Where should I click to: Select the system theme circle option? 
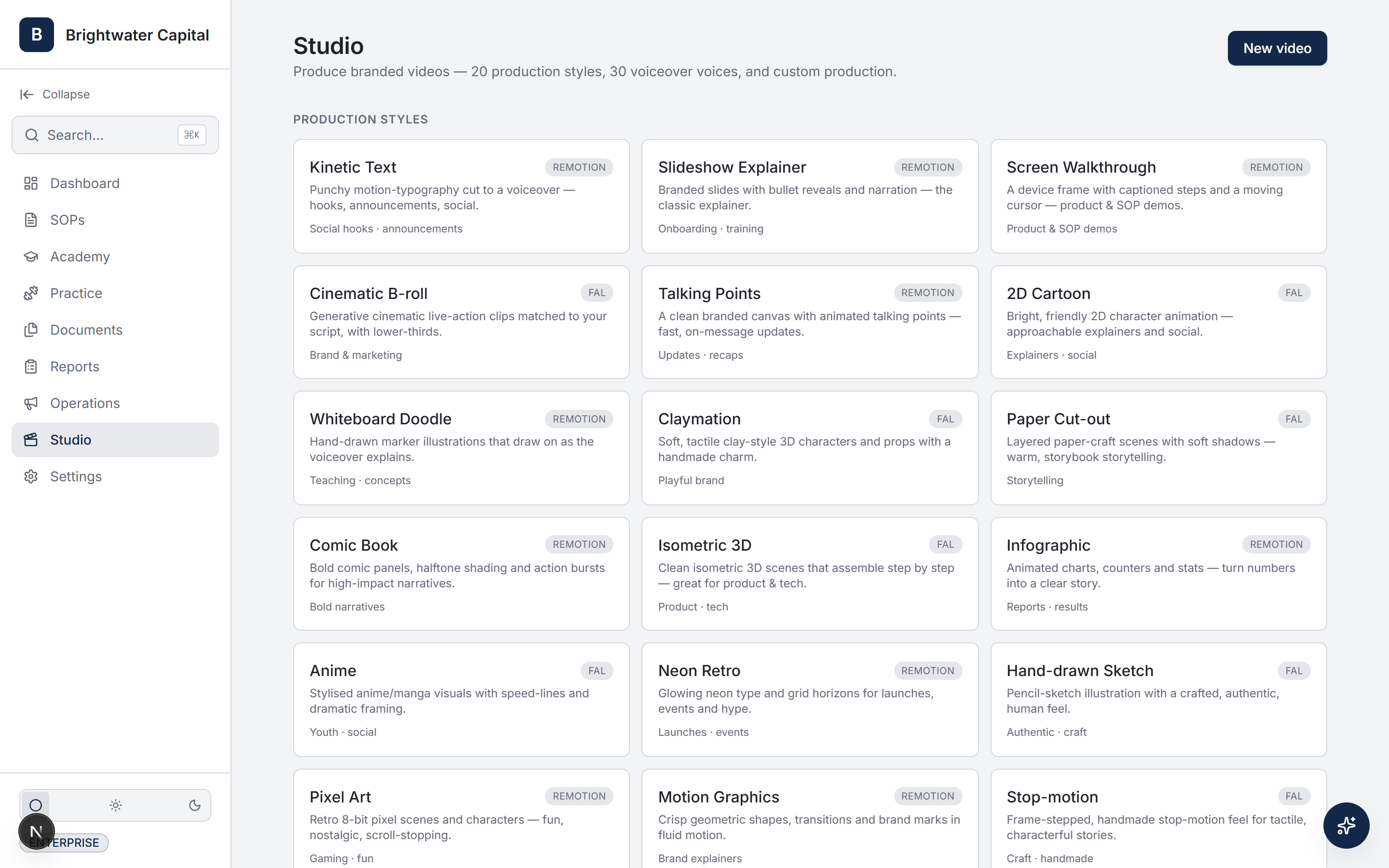(x=36, y=805)
